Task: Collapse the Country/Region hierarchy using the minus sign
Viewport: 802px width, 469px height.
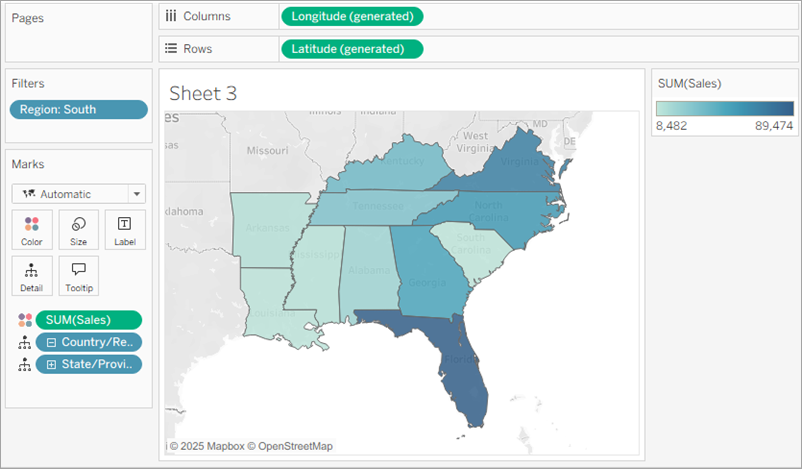Action: coord(50,342)
